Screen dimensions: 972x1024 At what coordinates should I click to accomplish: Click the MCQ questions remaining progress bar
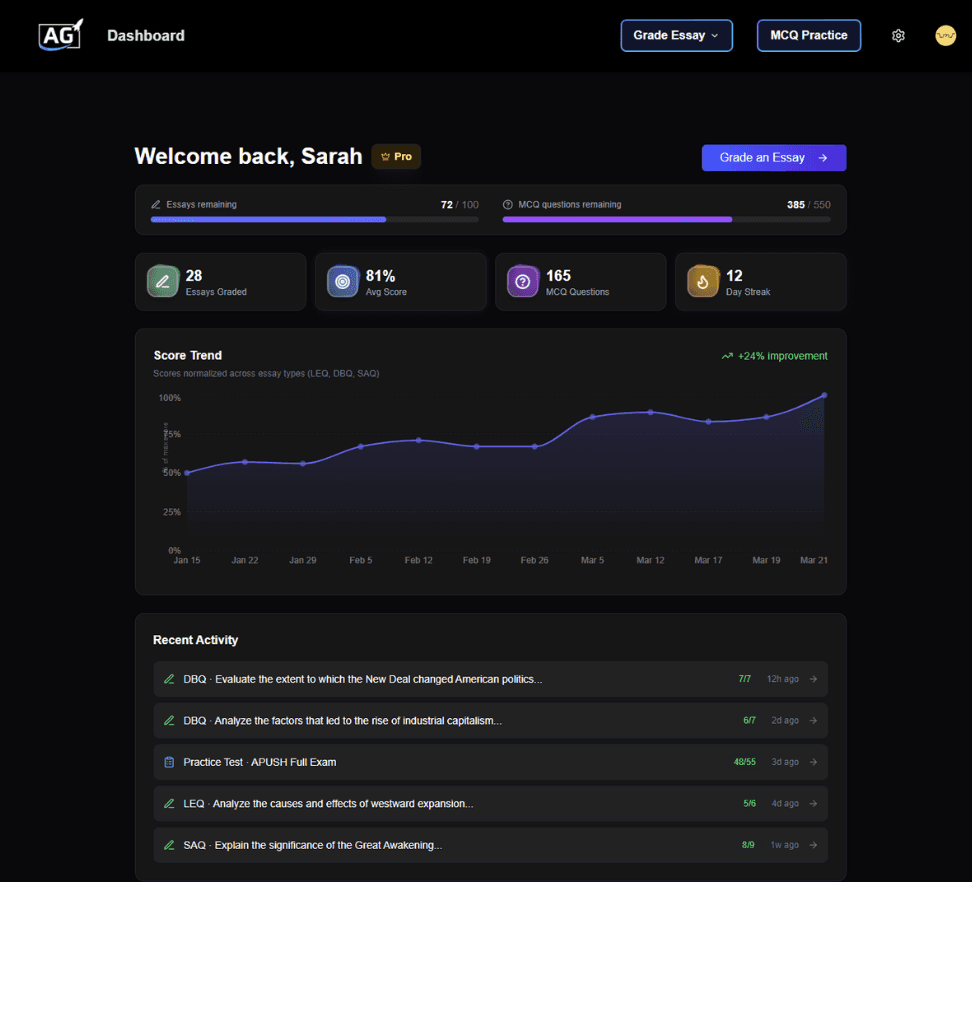point(666,219)
